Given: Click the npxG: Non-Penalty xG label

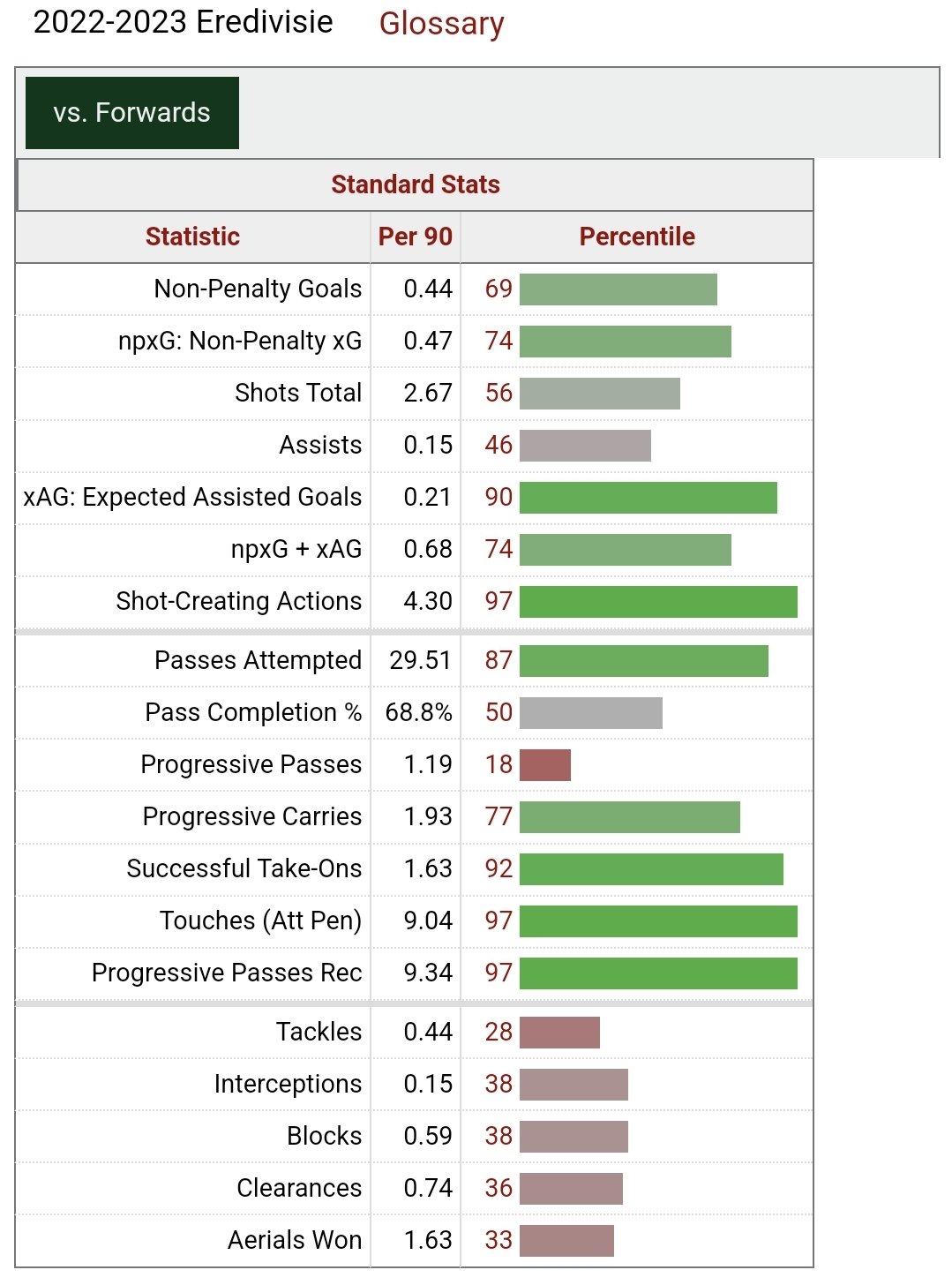Looking at the screenshot, I should (240, 341).
